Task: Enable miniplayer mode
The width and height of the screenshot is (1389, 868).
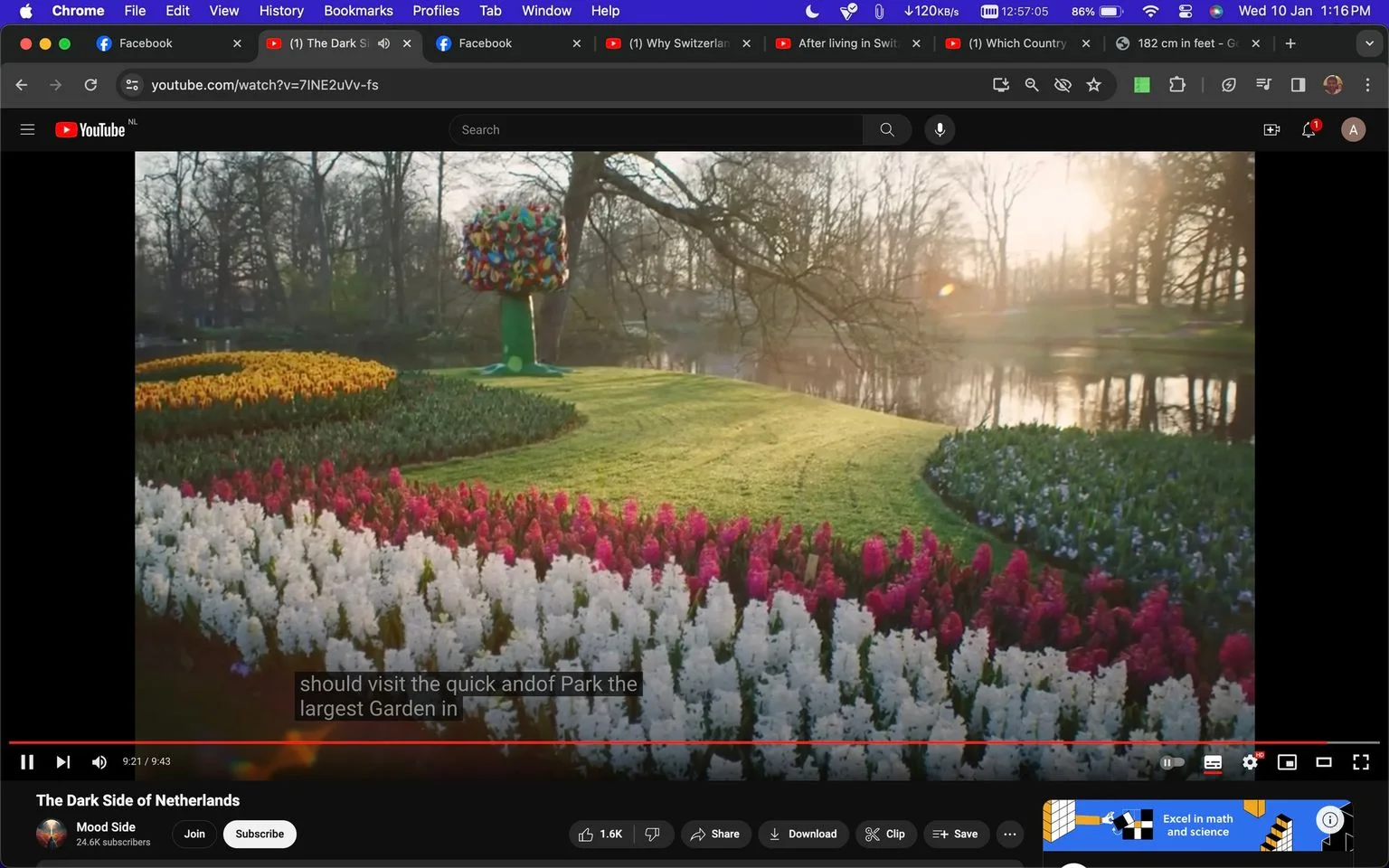Action: pos(1287,762)
